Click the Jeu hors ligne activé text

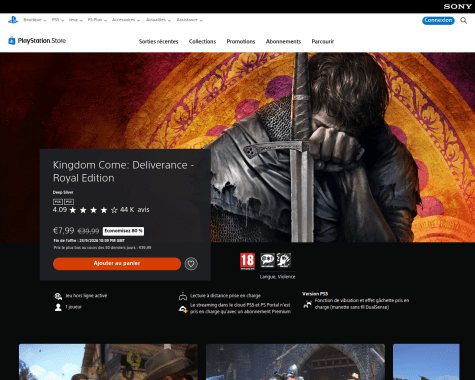coord(86,296)
